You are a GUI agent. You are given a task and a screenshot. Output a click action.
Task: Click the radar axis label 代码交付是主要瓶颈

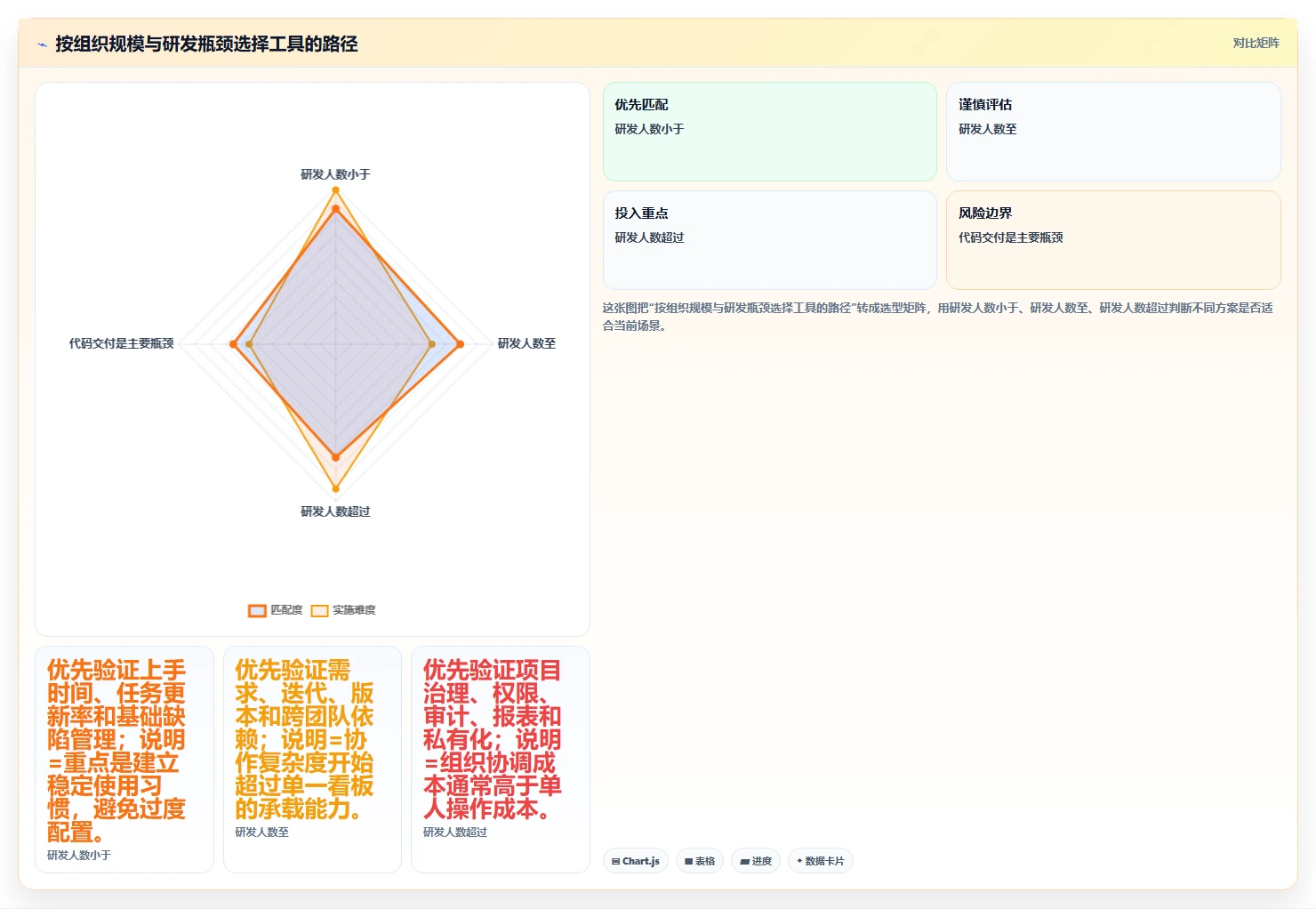122,343
